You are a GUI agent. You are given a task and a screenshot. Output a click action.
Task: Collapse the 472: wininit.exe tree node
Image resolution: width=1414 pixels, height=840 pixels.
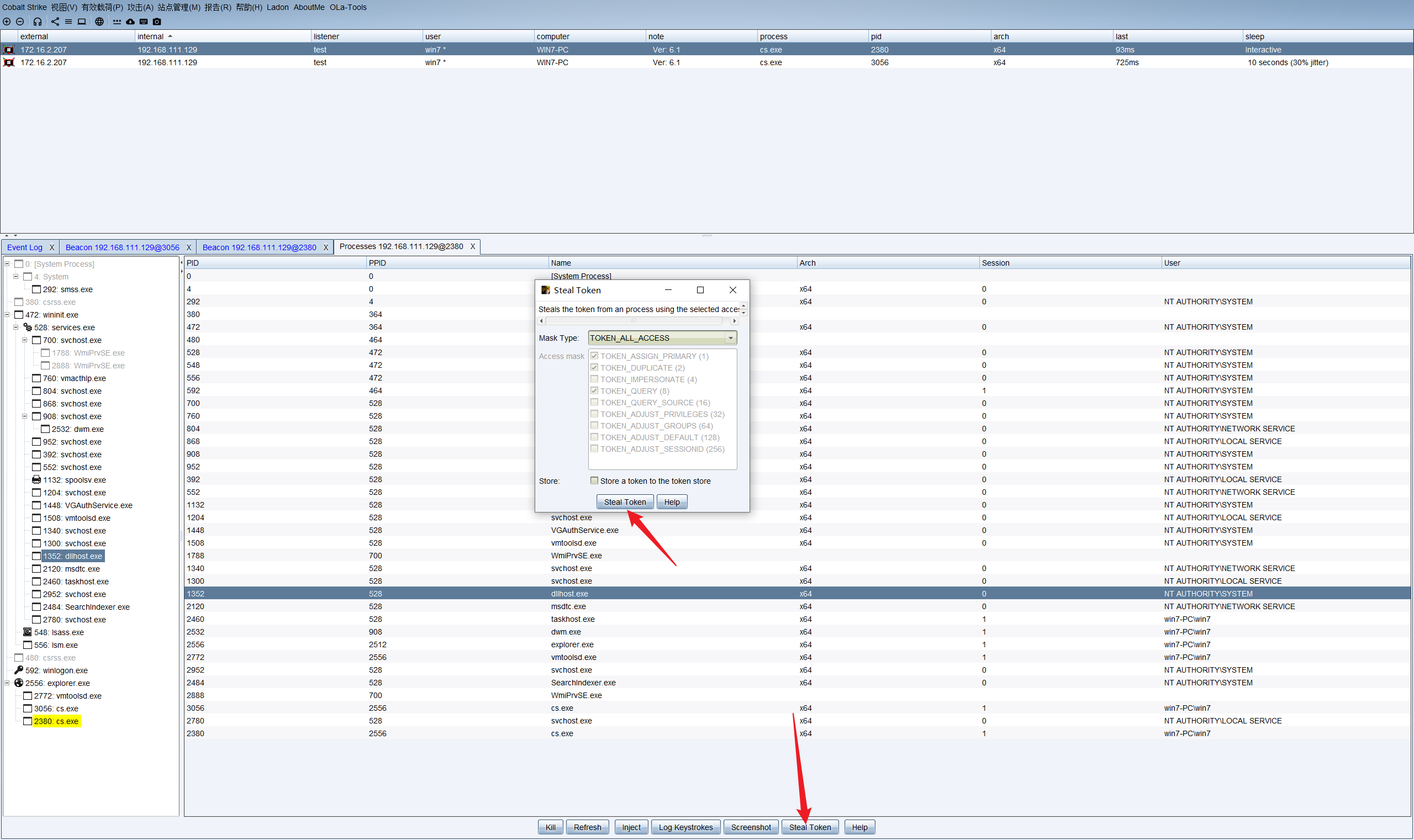[7, 315]
